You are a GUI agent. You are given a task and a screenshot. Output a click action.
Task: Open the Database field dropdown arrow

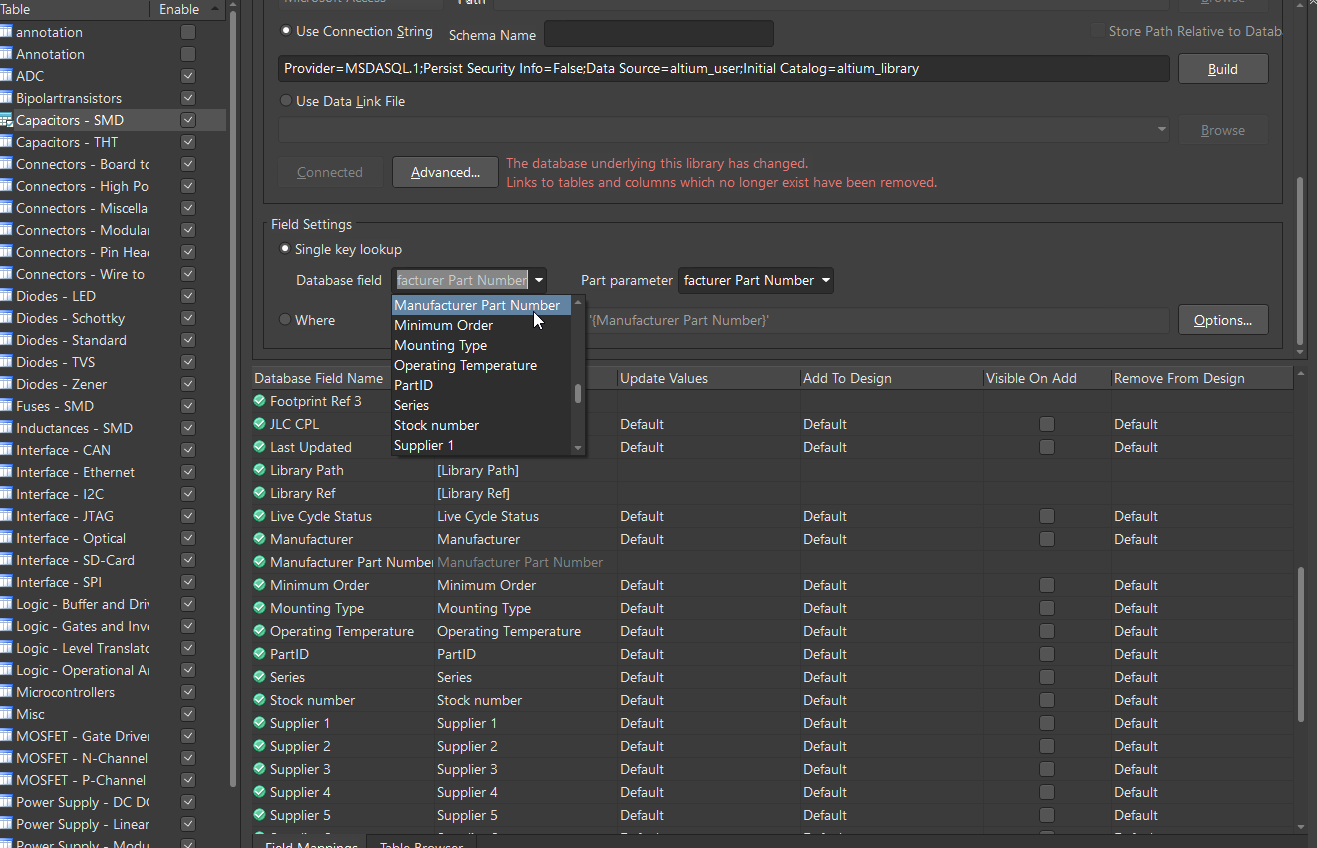(x=539, y=281)
